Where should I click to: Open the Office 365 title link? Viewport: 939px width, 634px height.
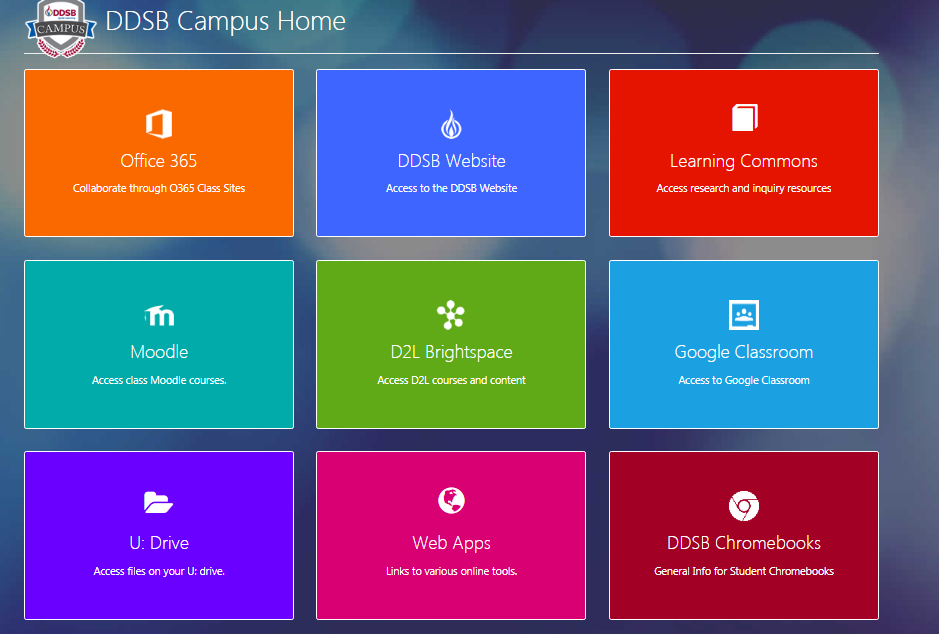(159, 161)
